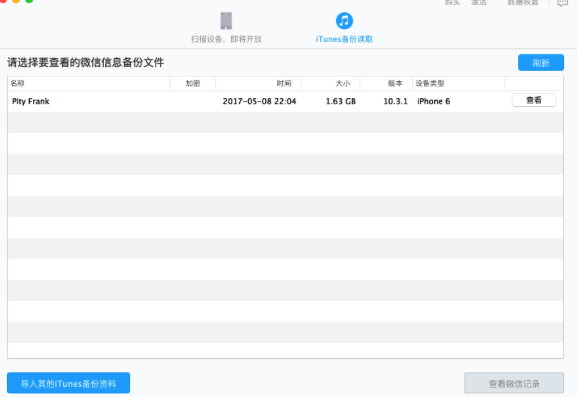Click the blue 刷新 refresh button
Viewport: 577px width, 397px height.
(541, 63)
